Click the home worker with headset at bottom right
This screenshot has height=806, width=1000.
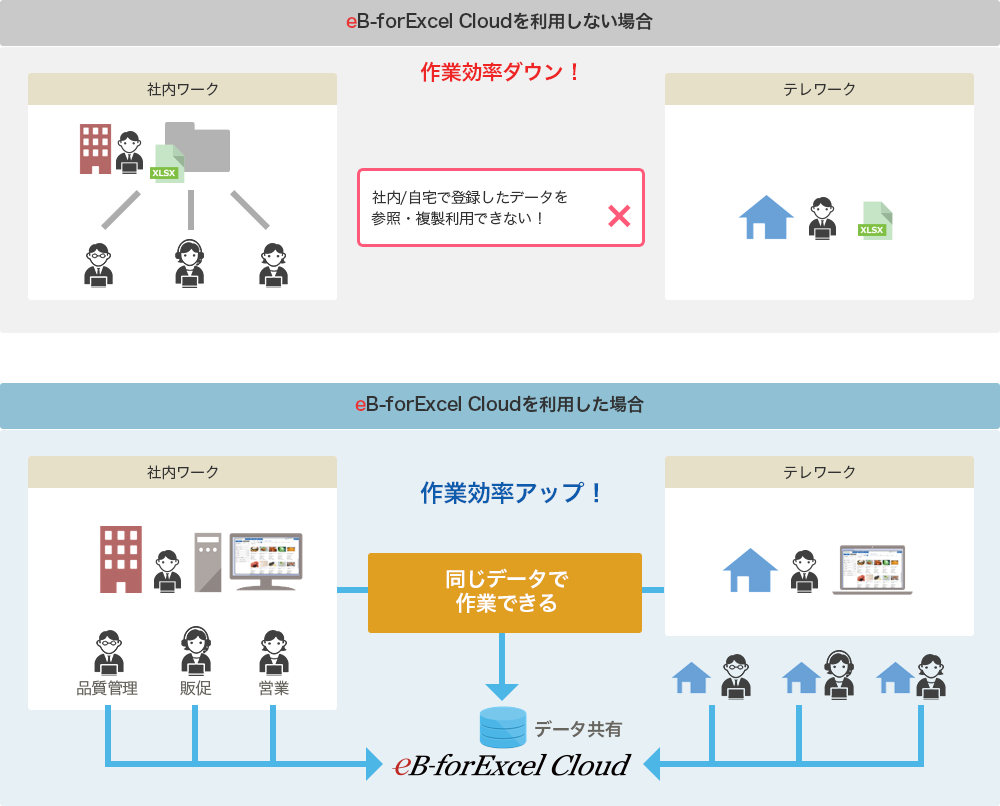[839, 675]
